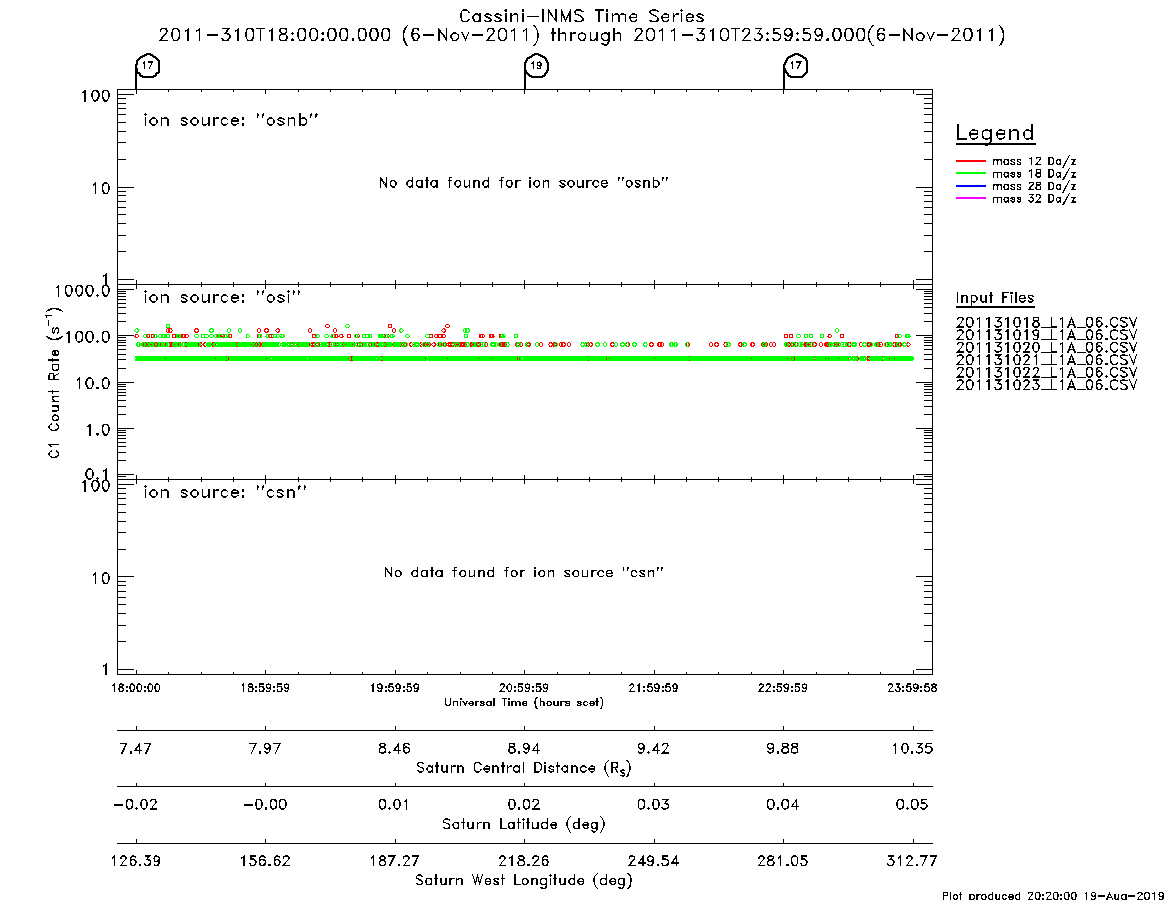Click the 312.77 longitude value
This screenshot has height=900, width=1165.
912,861
